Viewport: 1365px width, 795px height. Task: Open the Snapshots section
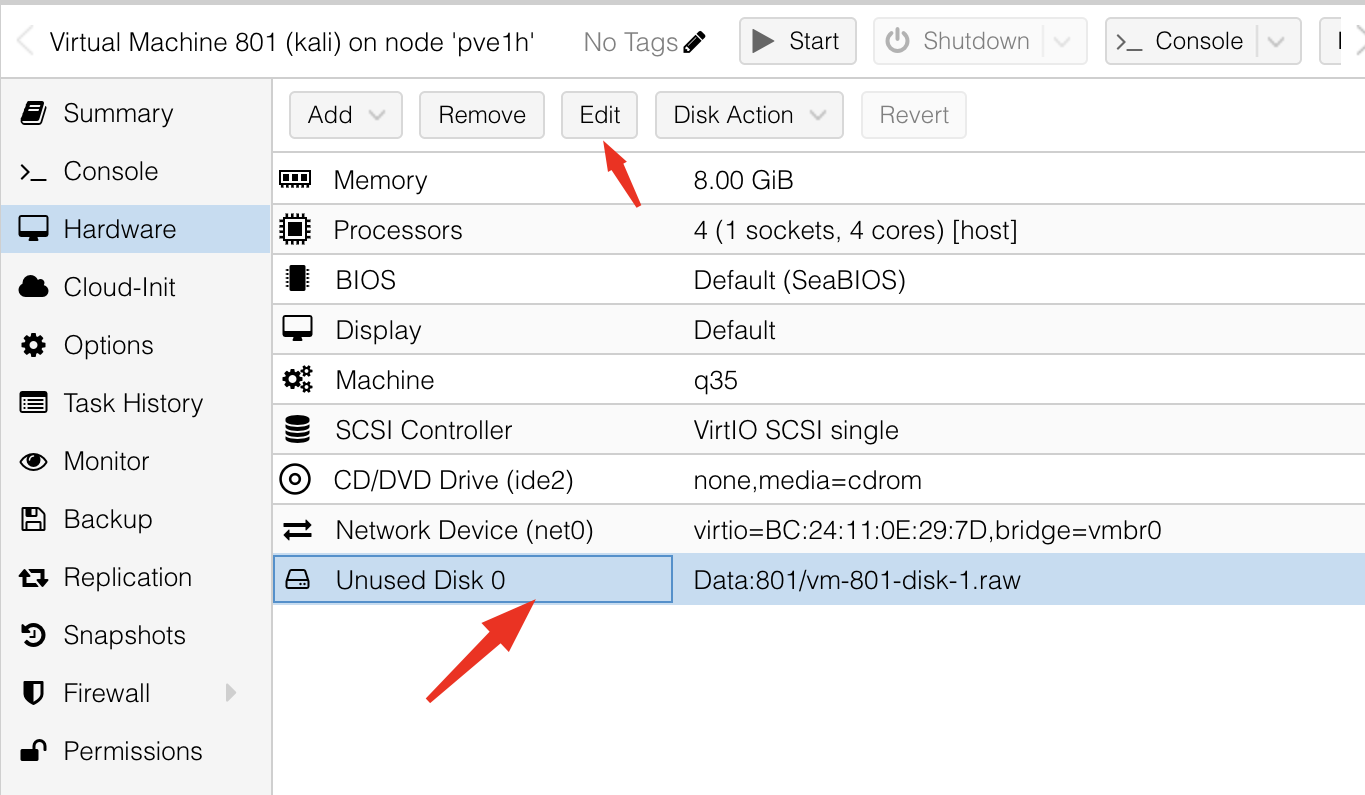click(124, 635)
